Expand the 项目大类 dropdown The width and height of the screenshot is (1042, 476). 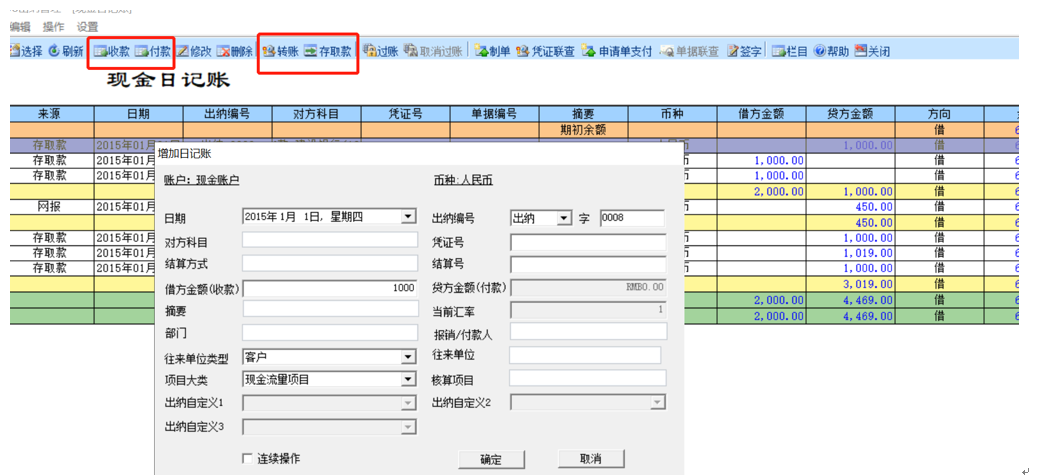(x=407, y=380)
